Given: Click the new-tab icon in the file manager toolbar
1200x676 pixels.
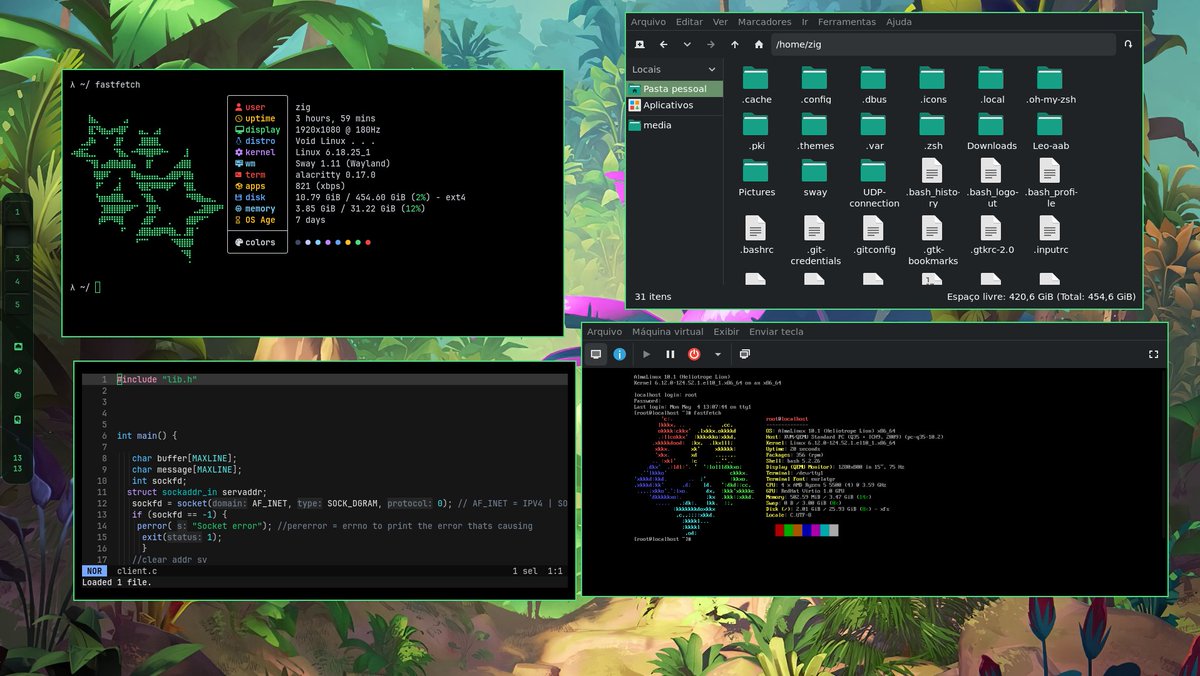Looking at the screenshot, I should click(639, 44).
